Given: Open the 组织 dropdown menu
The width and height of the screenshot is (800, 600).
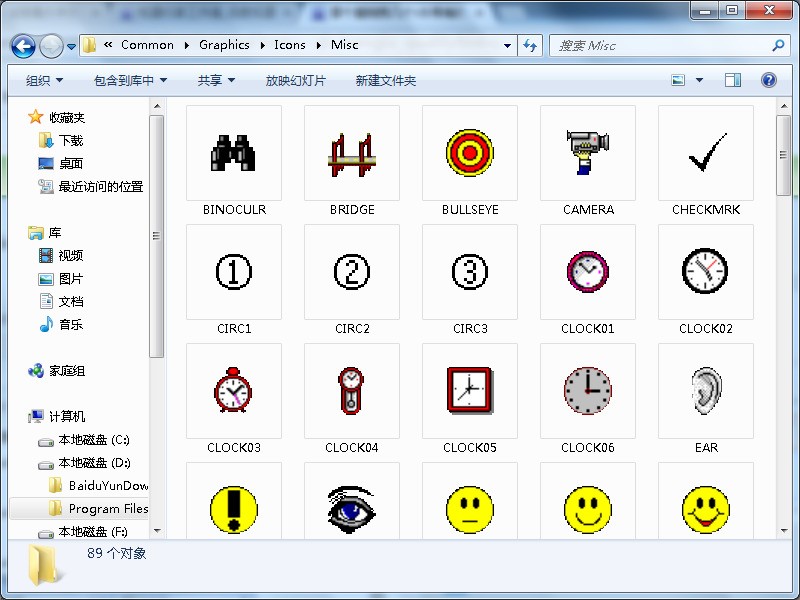Looking at the screenshot, I should pyautogui.click(x=44, y=80).
